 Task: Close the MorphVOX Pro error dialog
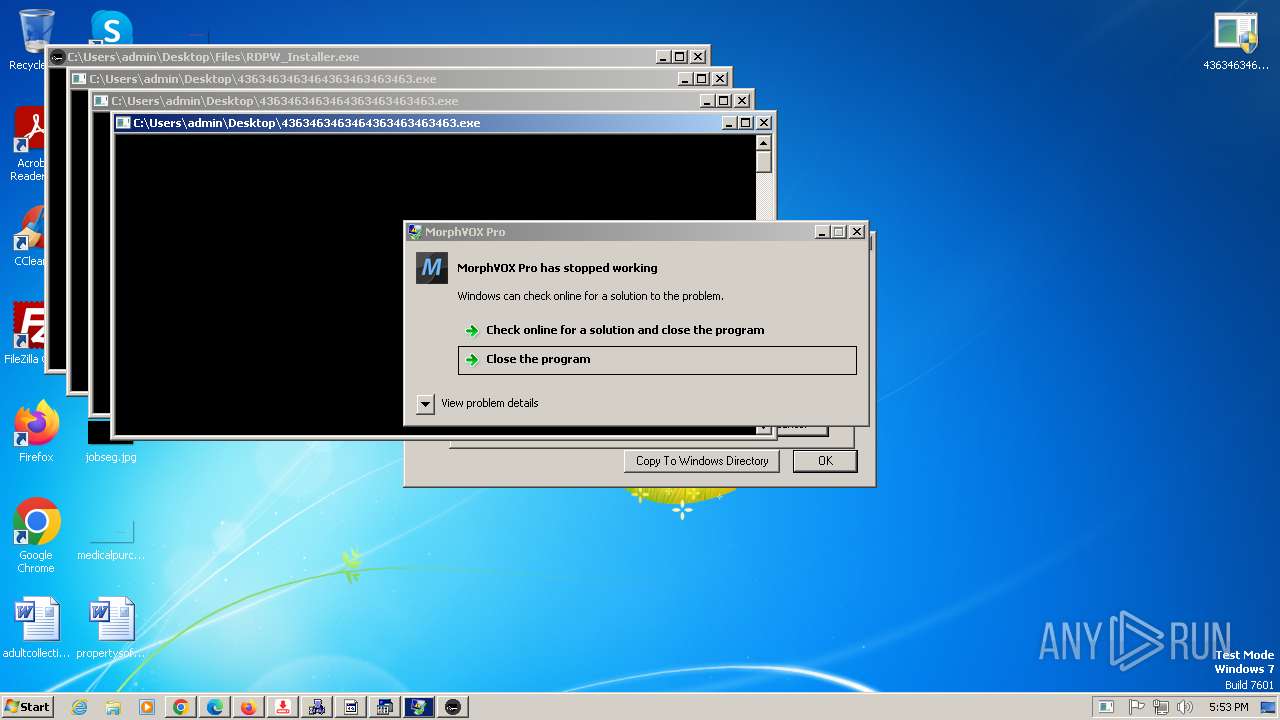point(857,232)
